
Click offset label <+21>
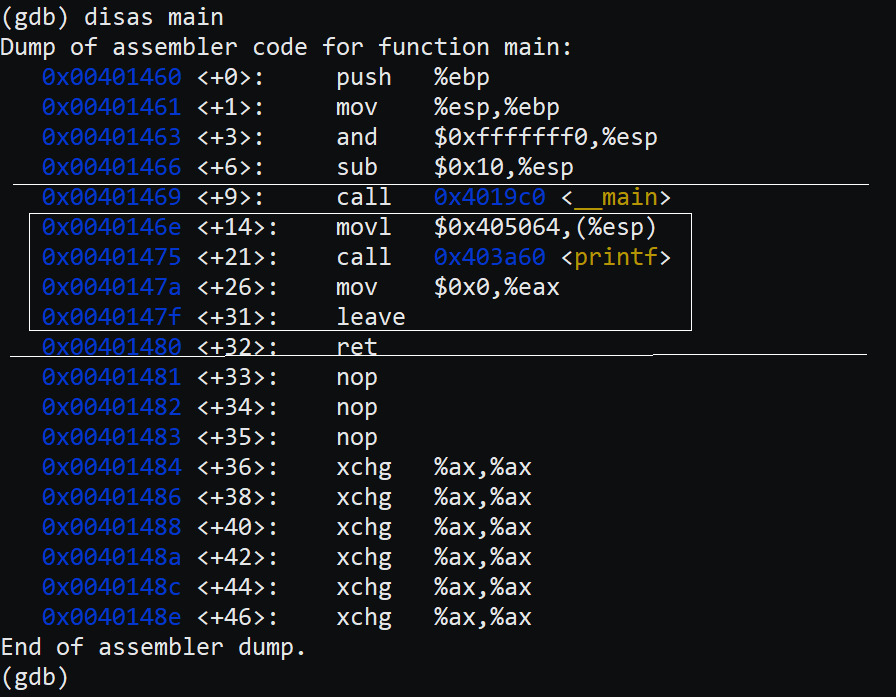click(x=238, y=257)
